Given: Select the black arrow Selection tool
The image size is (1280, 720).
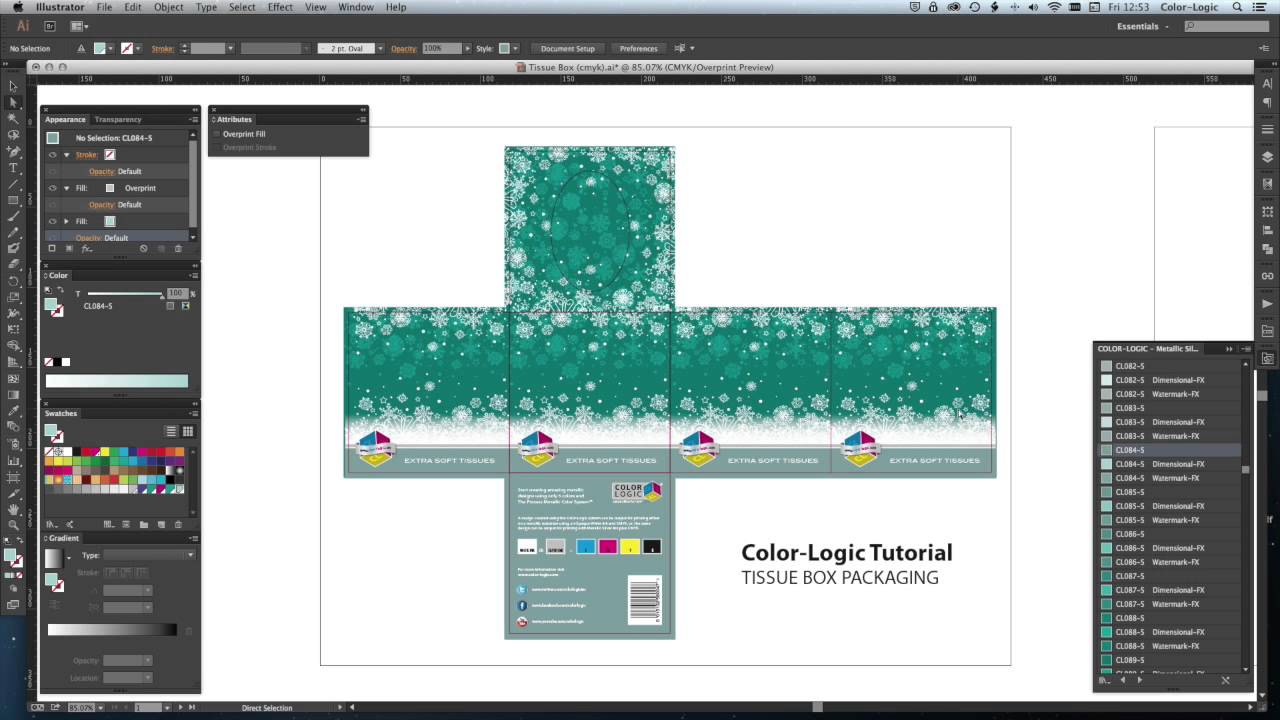Looking at the screenshot, I should tap(13, 86).
